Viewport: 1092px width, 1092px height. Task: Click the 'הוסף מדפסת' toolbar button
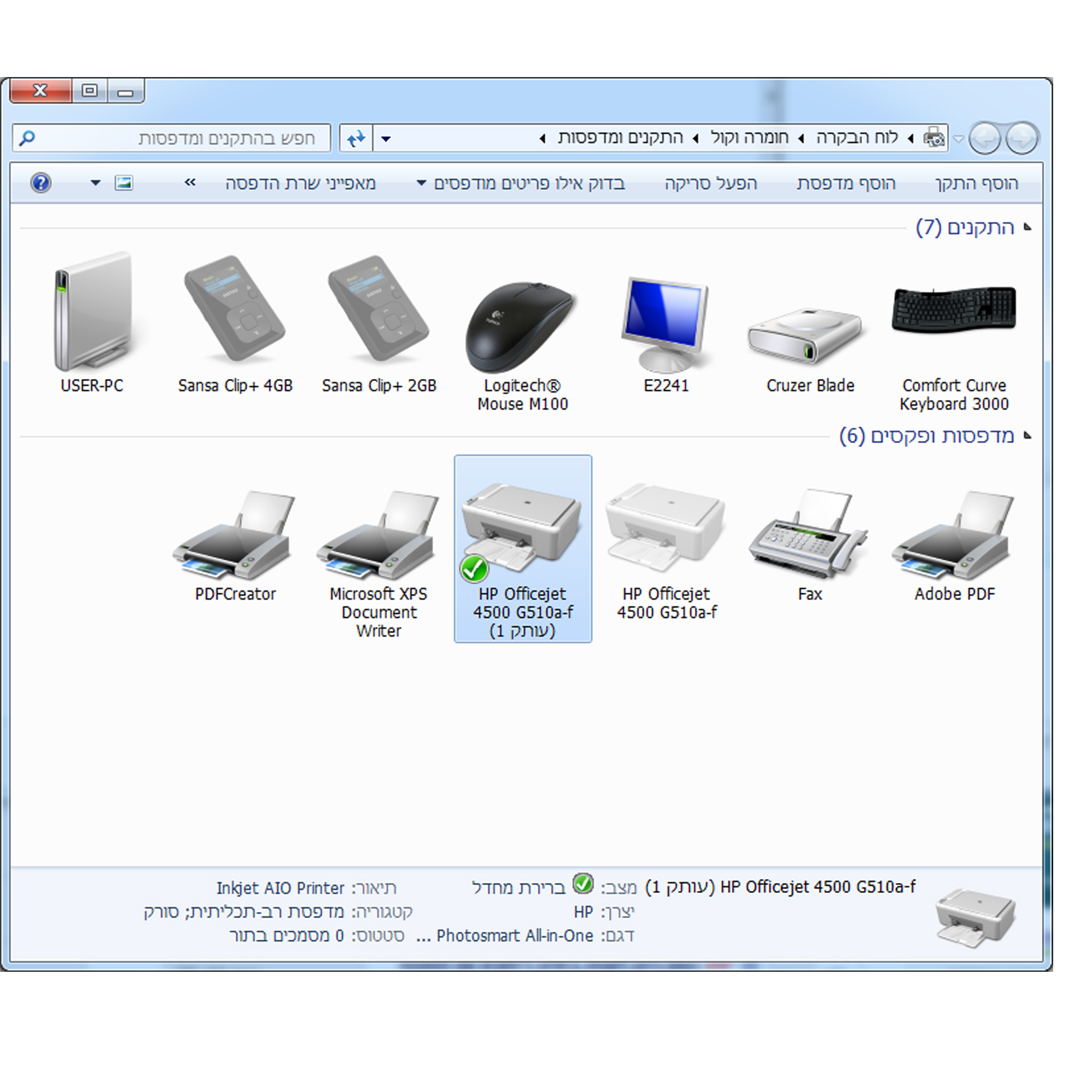845,184
